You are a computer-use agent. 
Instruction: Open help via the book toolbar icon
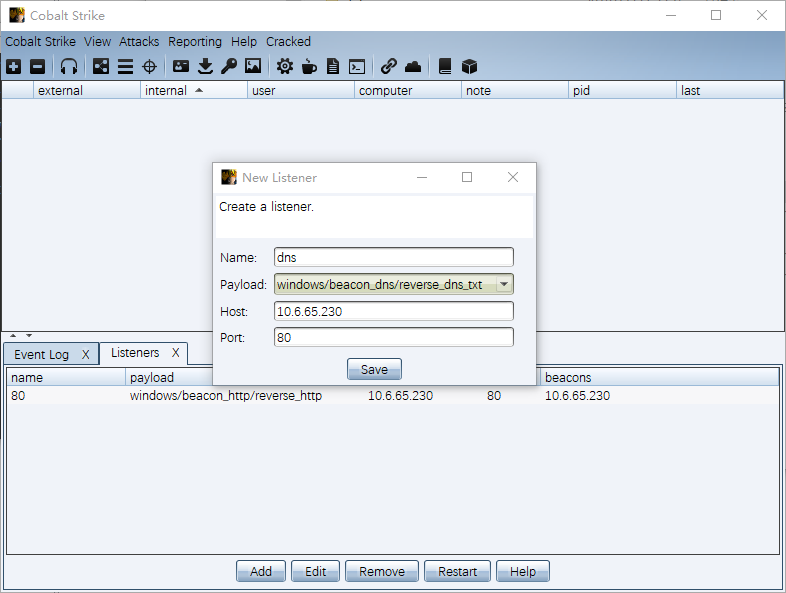[x=445, y=66]
